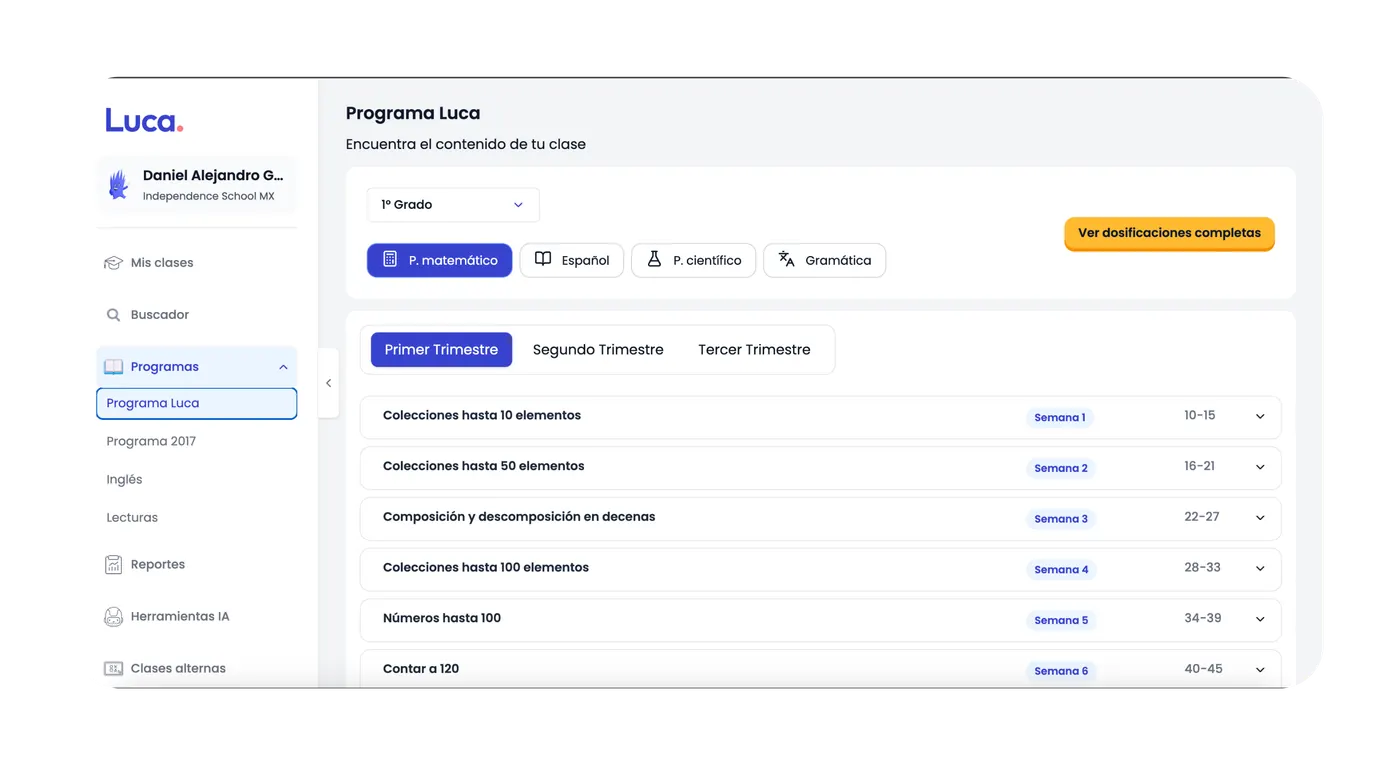Viewport: 1400px width, 765px height.
Task: Click the page range 22-27
Action: coord(1202,517)
